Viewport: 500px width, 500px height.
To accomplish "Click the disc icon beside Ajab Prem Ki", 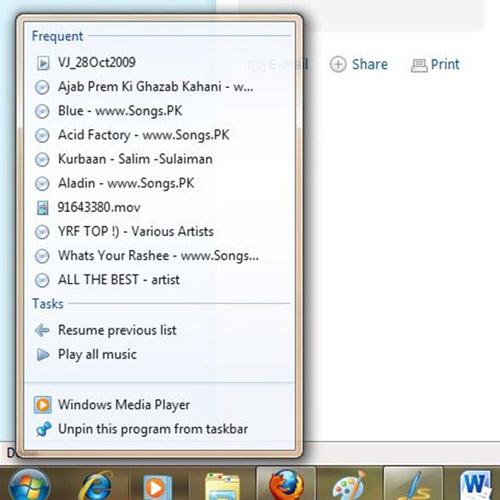I will [x=42, y=87].
